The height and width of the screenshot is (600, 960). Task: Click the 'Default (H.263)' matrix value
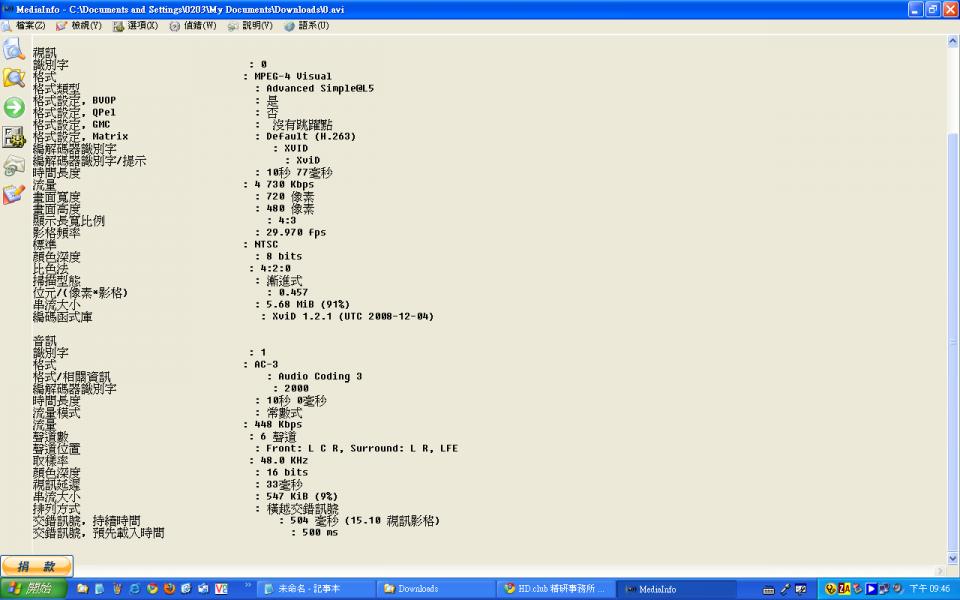click(x=310, y=137)
